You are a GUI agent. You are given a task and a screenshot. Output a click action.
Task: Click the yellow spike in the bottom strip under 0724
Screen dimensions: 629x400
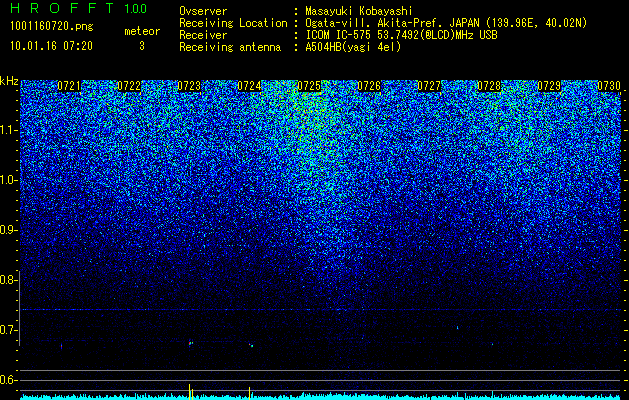click(x=250, y=392)
